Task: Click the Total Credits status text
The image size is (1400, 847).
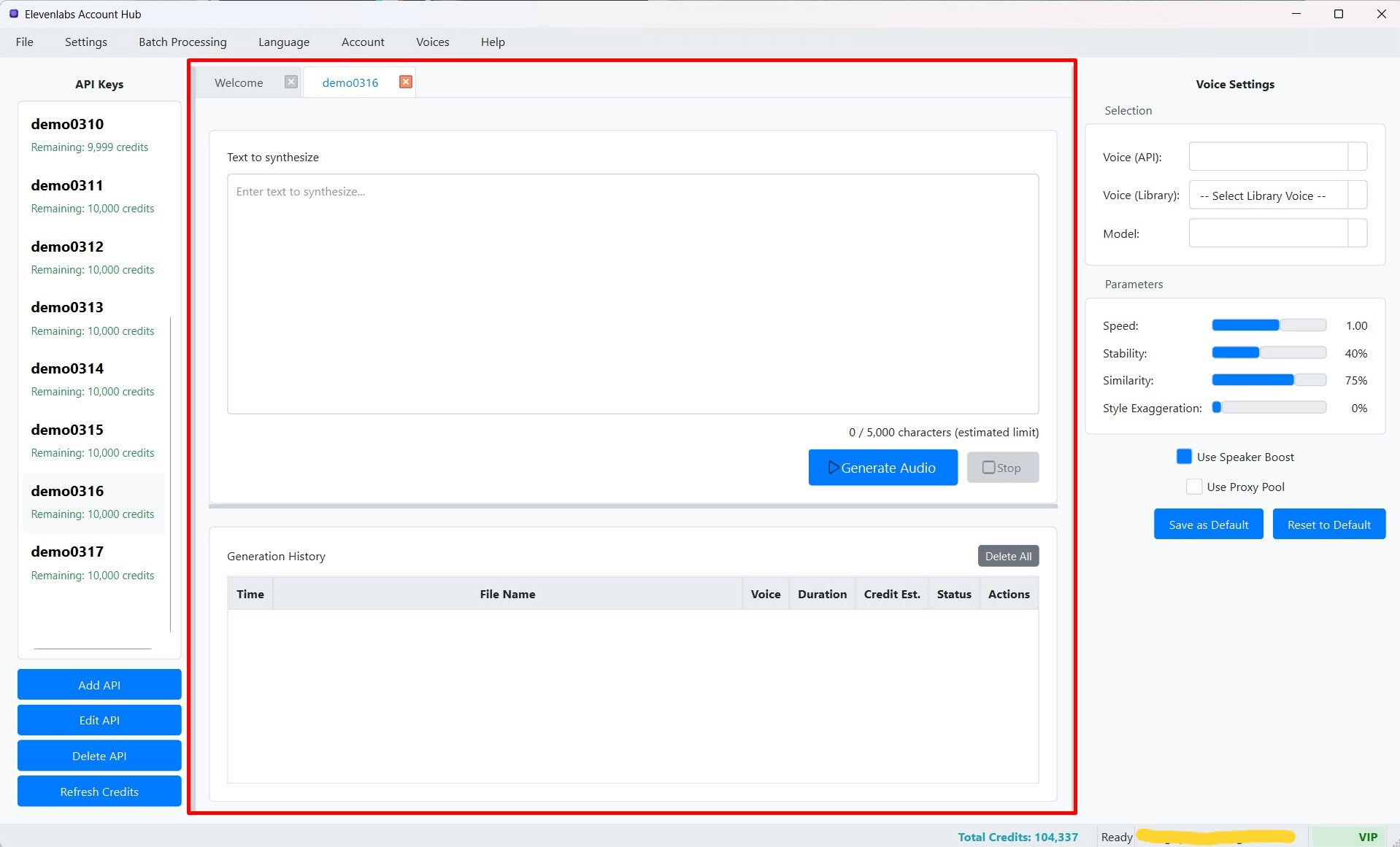Action: click(x=1018, y=837)
